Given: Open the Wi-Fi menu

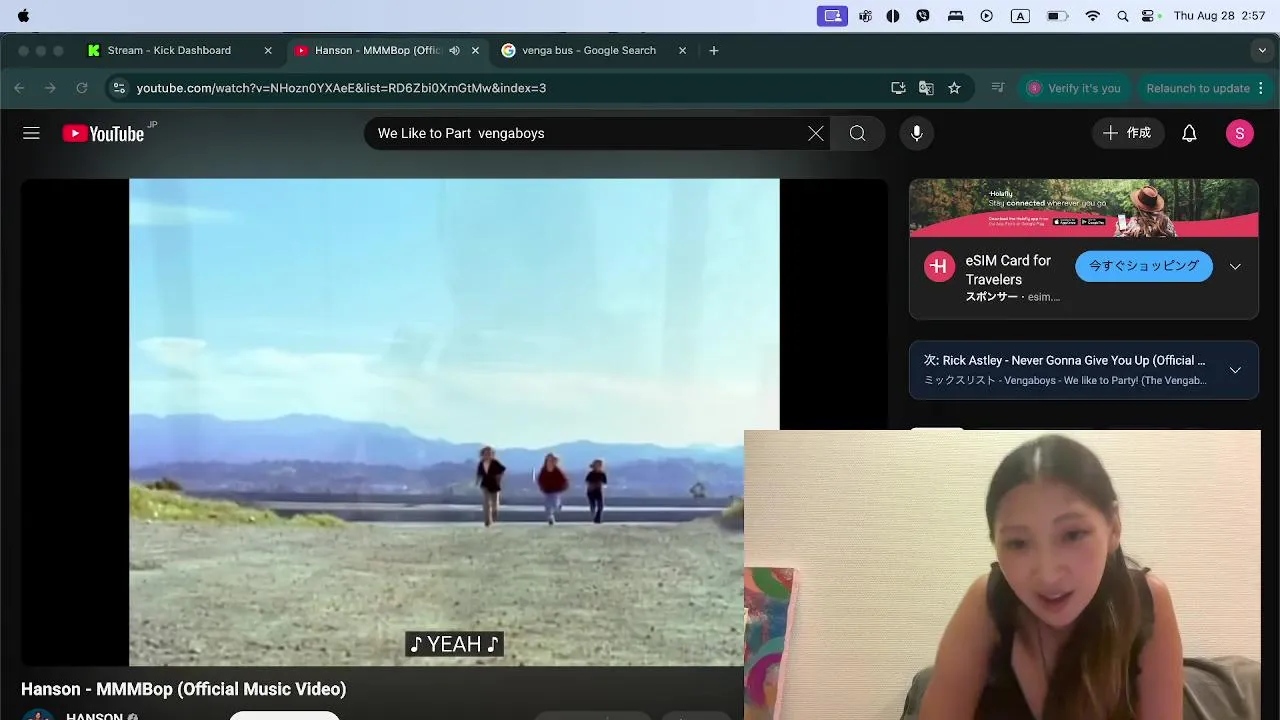Looking at the screenshot, I should coord(1093,16).
